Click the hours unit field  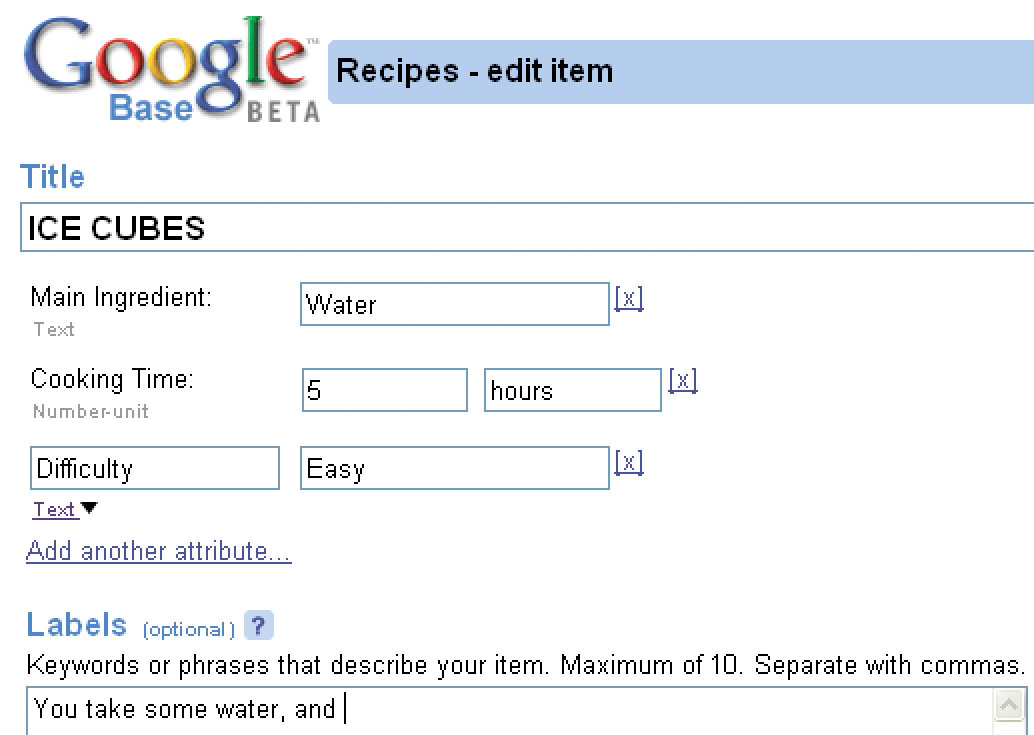572,390
